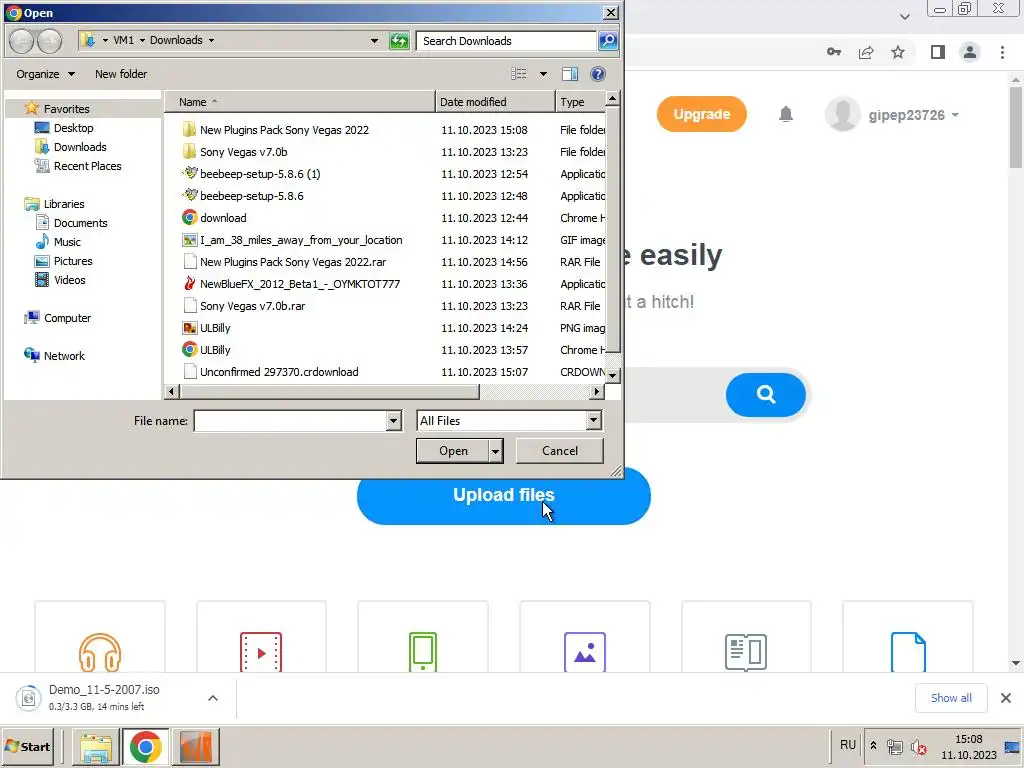The width and height of the screenshot is (1024, 768).
Task: Select the mobile apps category icon
Action: click(x=423, y=652)
